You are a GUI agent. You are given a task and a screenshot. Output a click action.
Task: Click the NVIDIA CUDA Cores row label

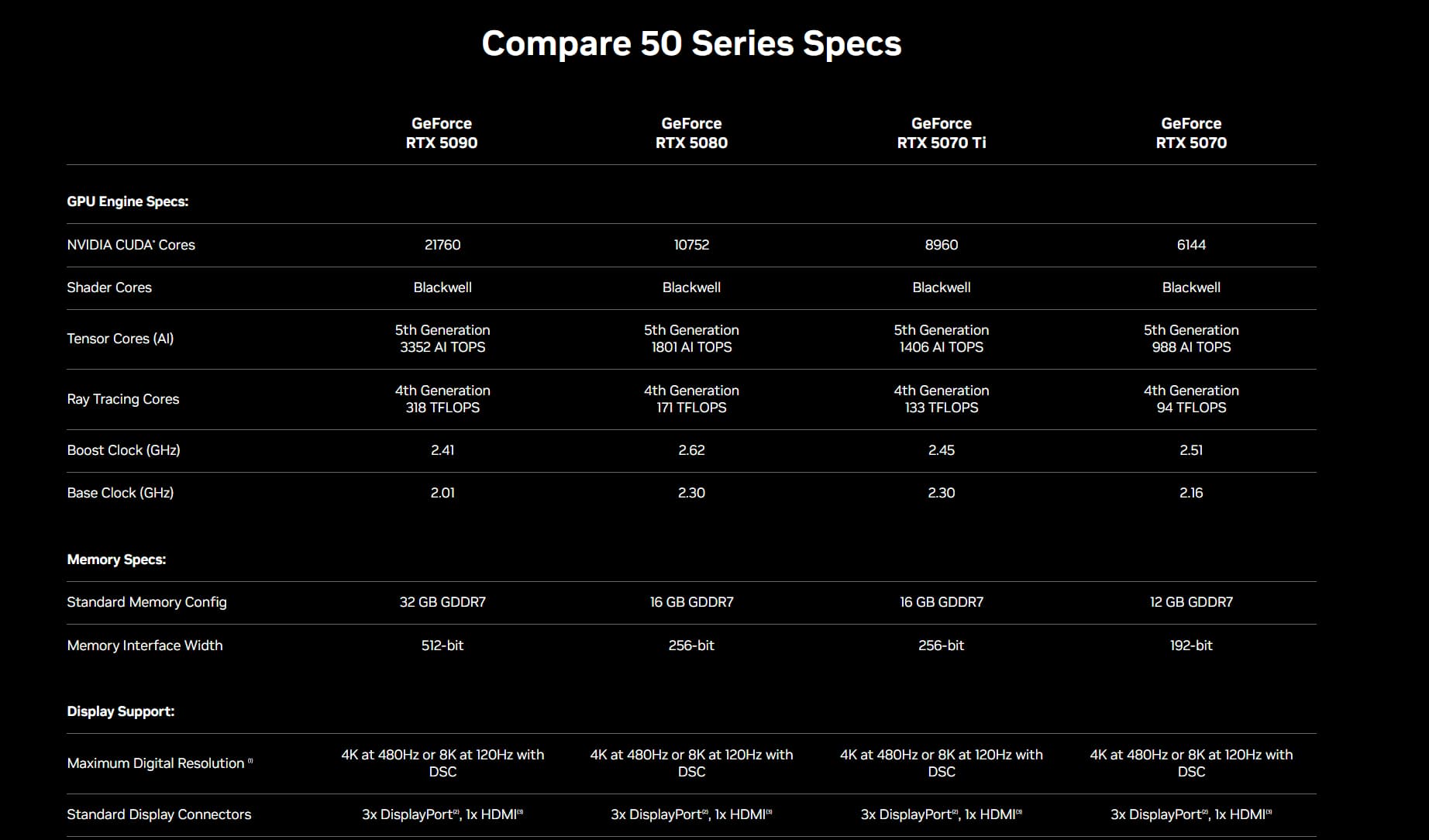tap(131, 245)
